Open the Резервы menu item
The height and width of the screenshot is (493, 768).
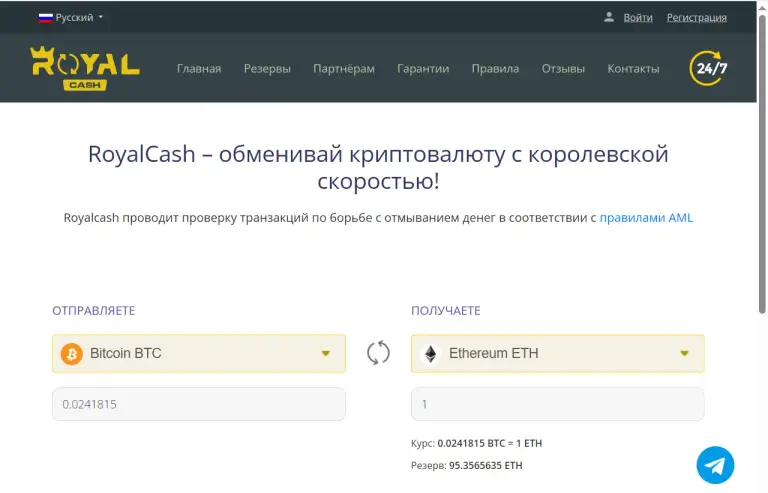tap(267, 69)
